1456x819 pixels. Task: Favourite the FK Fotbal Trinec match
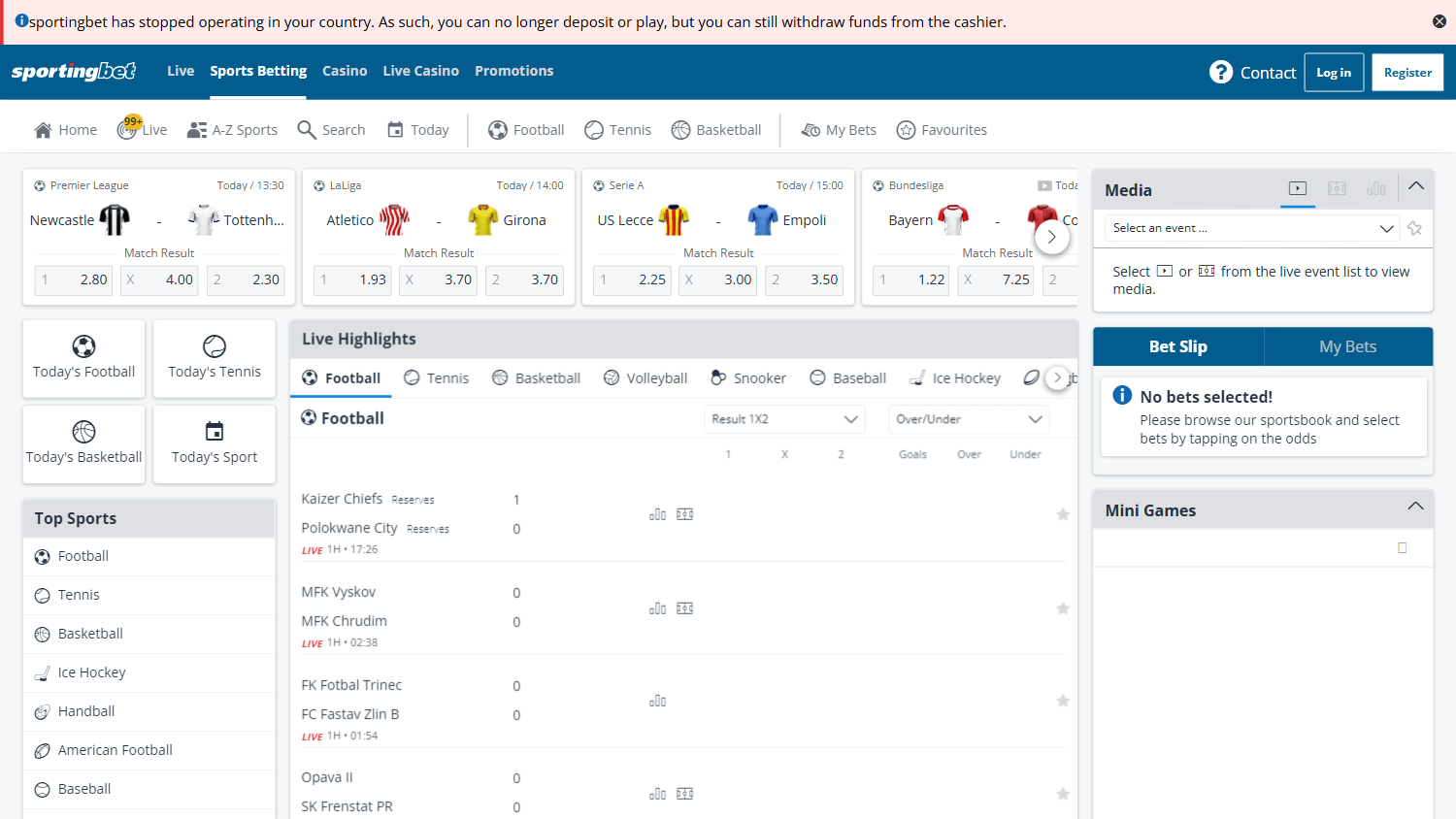pyautogui.click(x=1063, y=701)
